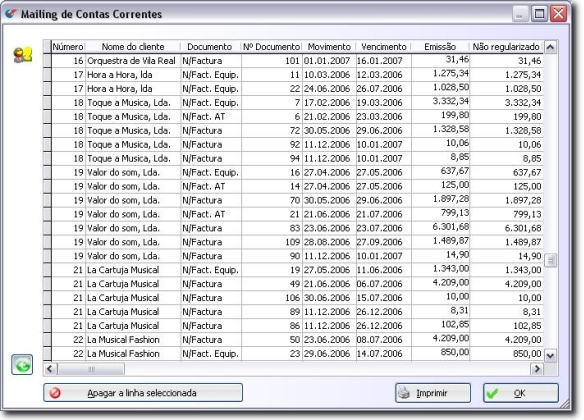The height and width of the screenshot is (420, 584).
Task: Click the Imprimir button
Action: coord(433,393)
